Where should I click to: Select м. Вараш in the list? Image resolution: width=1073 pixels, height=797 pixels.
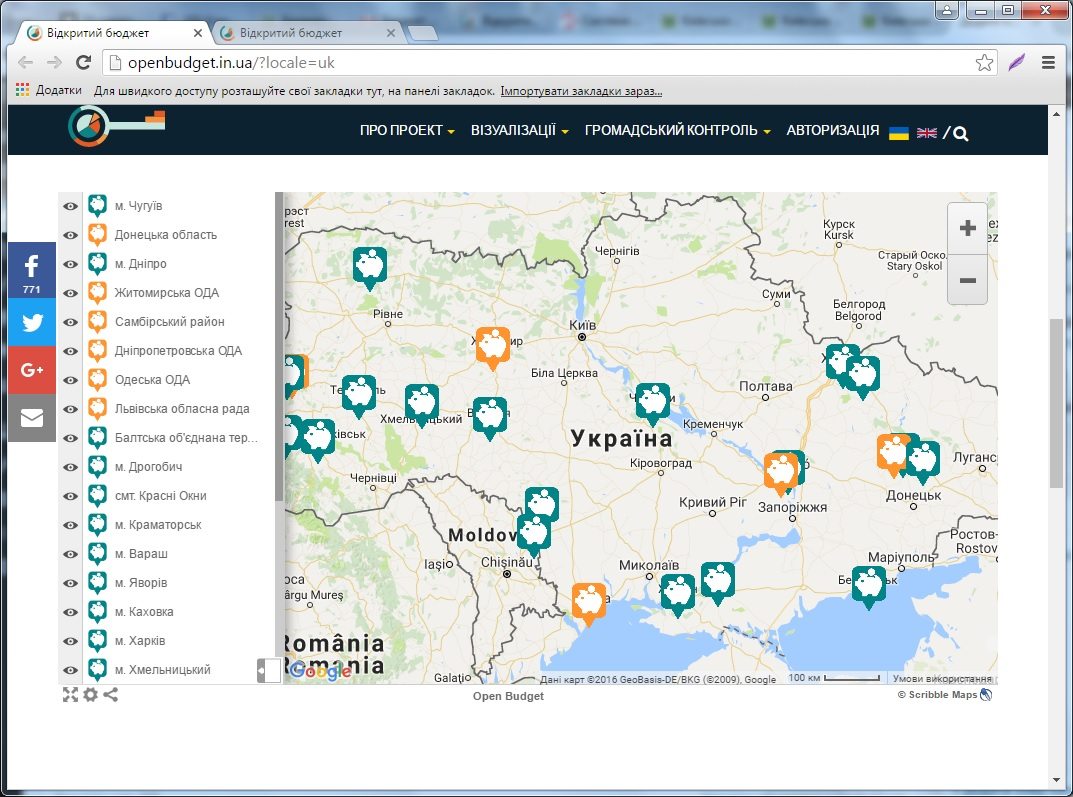coord(141,553)
